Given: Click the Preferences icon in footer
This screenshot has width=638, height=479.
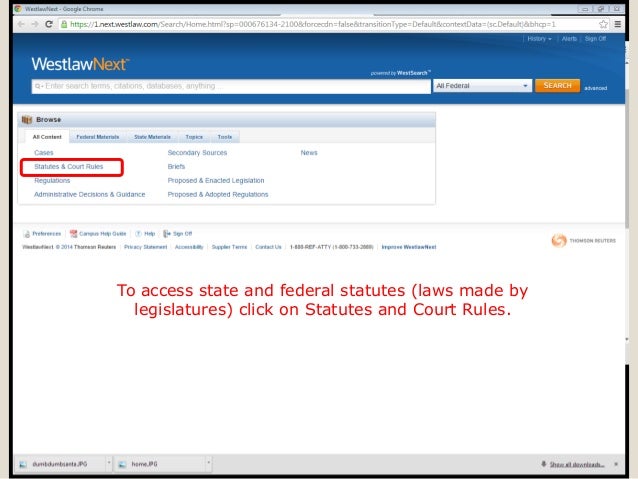Looking at the screenshot, I should click(27, 234).
